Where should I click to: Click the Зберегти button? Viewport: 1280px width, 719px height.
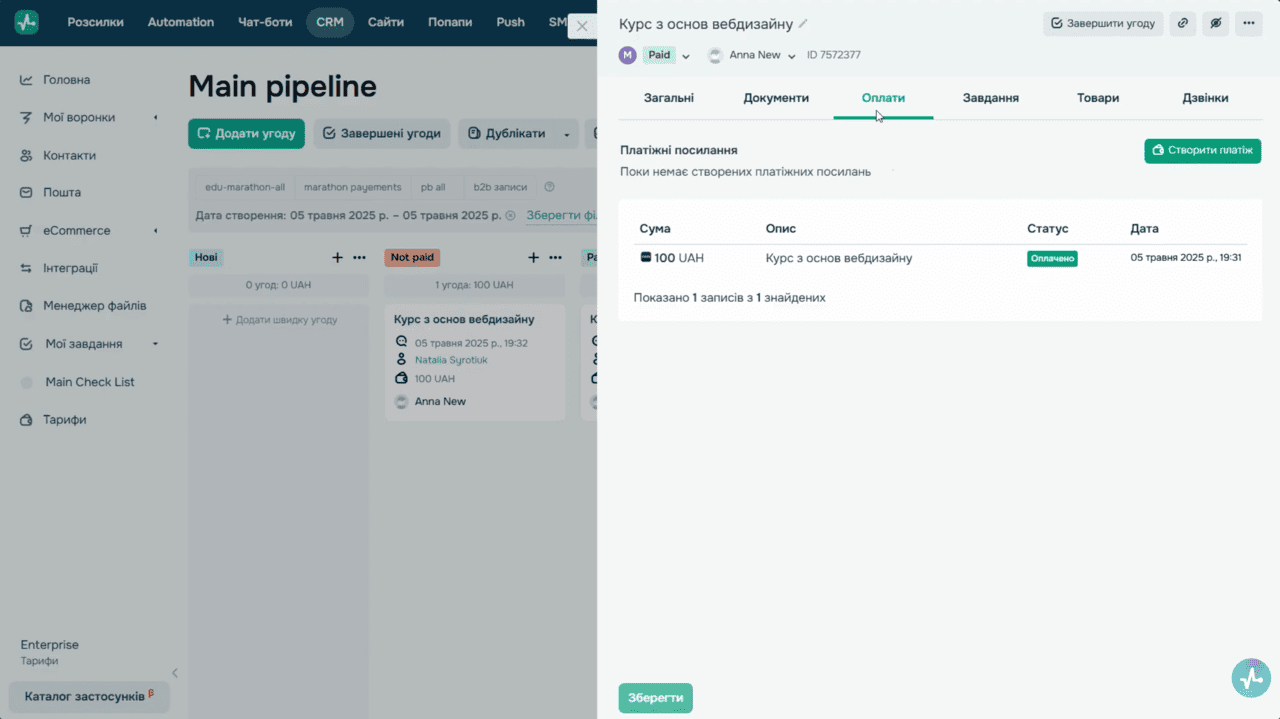656,698
